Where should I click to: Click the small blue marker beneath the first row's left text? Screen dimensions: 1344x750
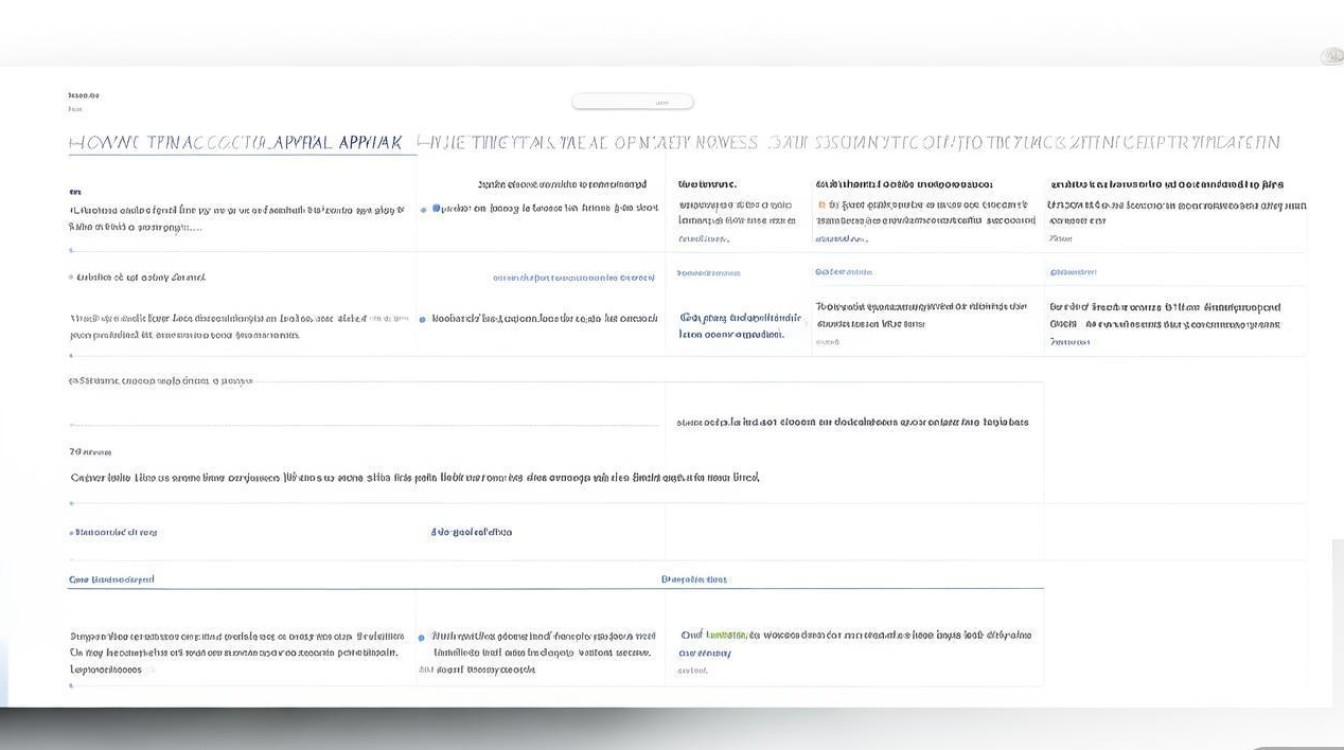click(x=71, y=250)
